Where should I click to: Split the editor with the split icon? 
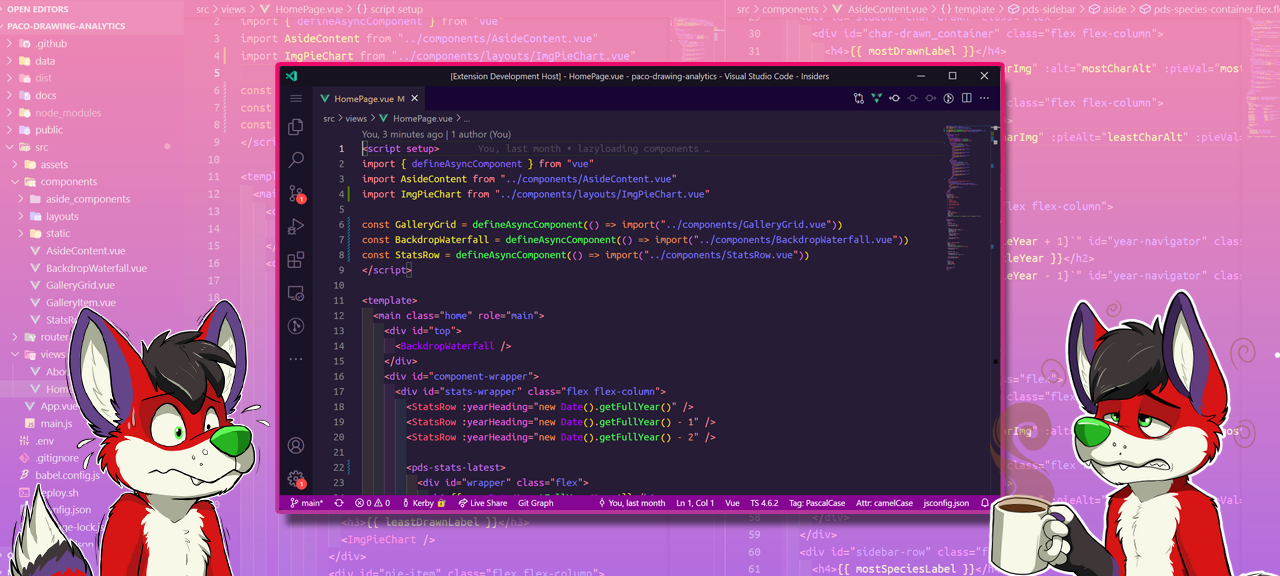(965, 98)
